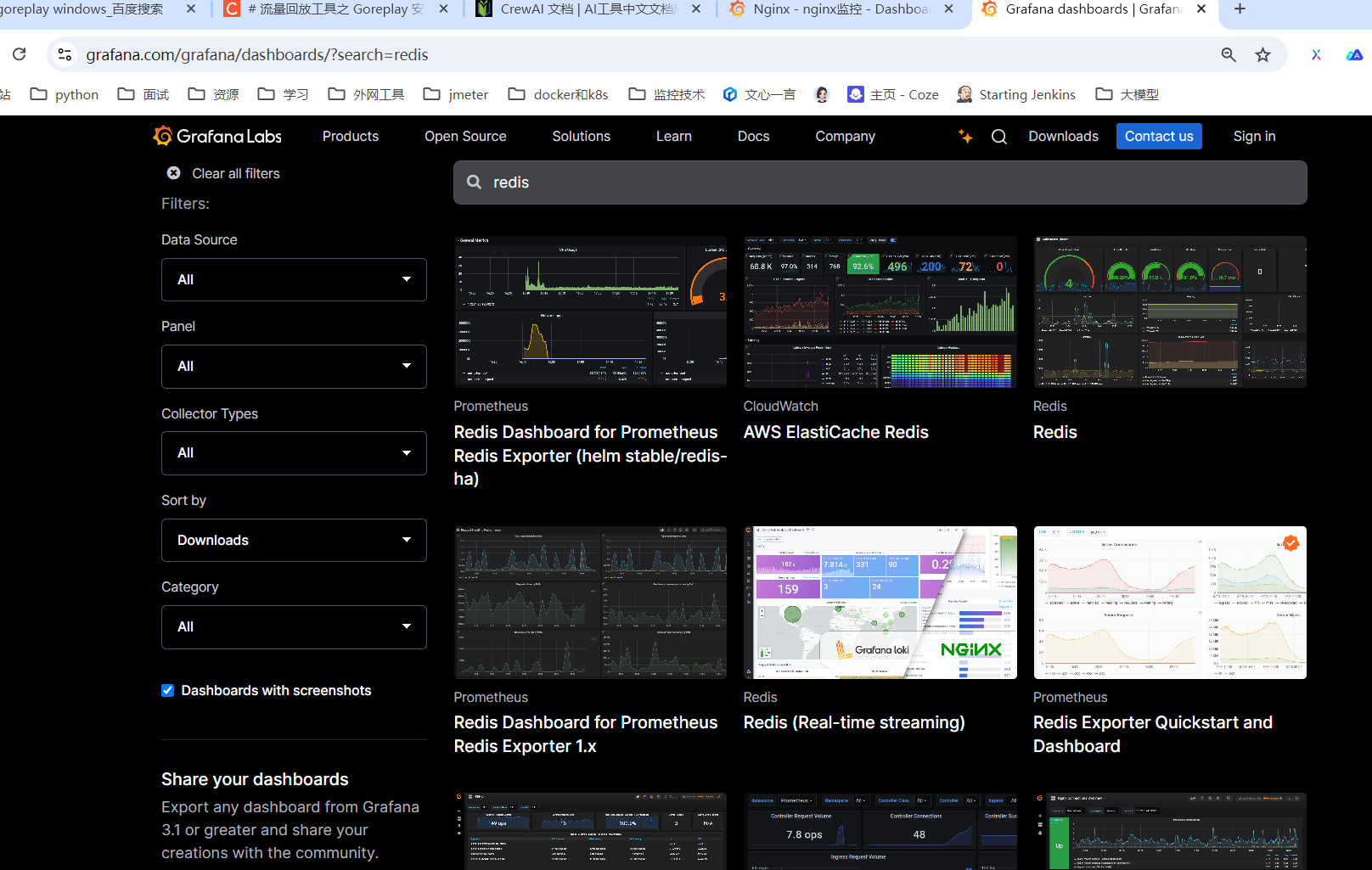Open the Redis Real-time streaming NGINX thumbnail
This screenshot has width=1372, height=870.
880,603
